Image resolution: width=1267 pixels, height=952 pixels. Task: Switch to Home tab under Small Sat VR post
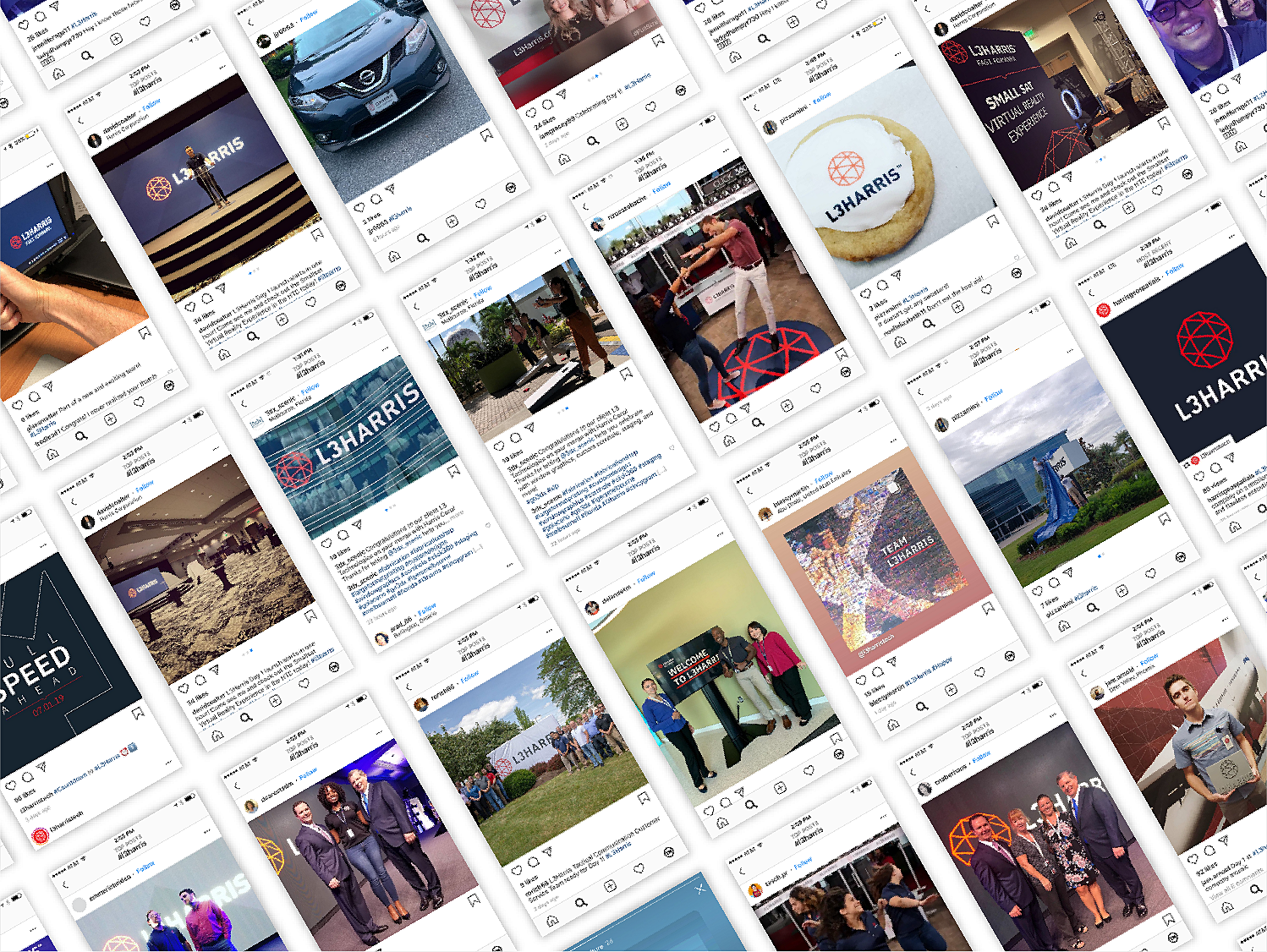click(1072, 243)
